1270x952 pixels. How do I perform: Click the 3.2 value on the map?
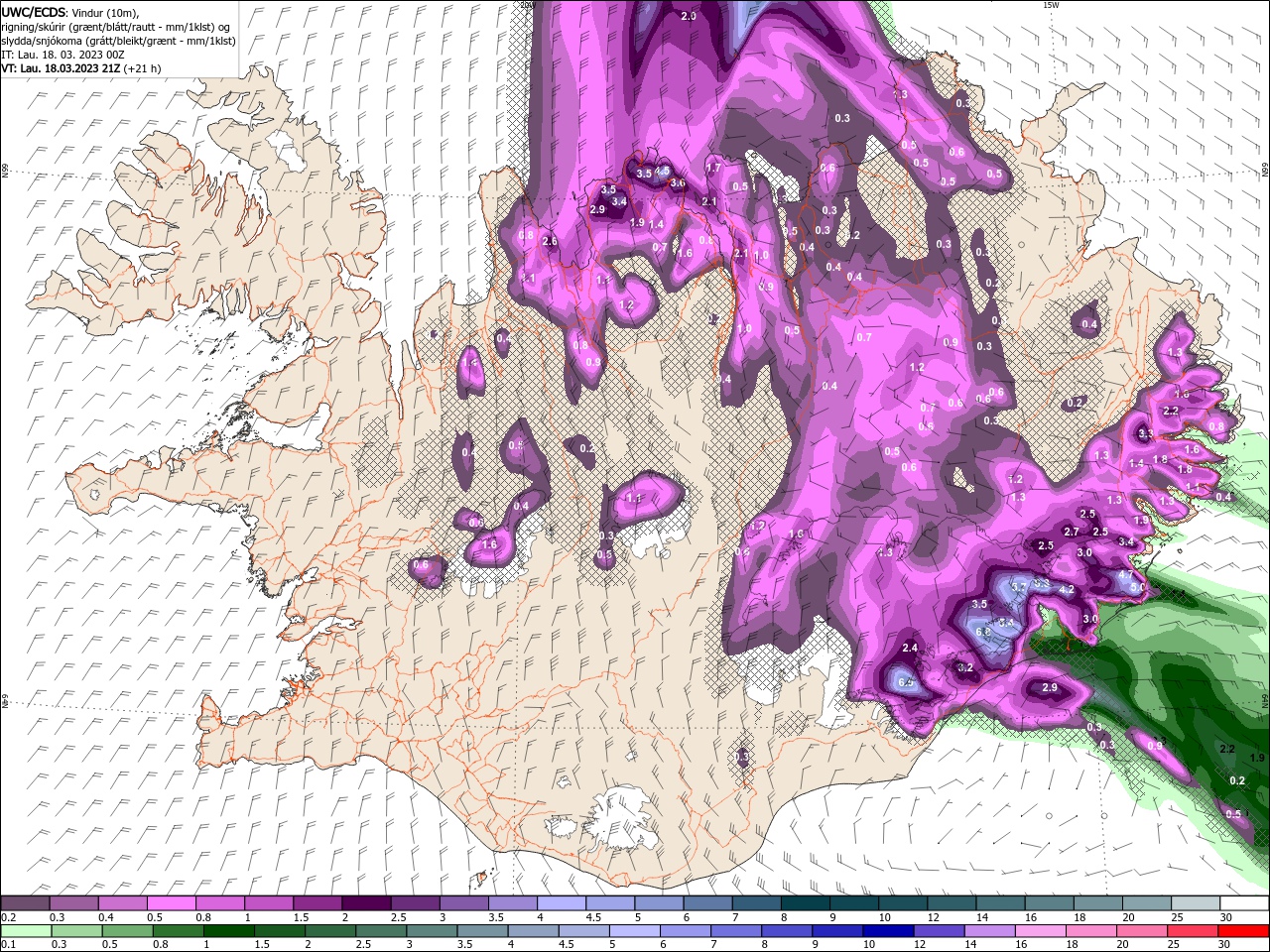(x=965, y=667)
